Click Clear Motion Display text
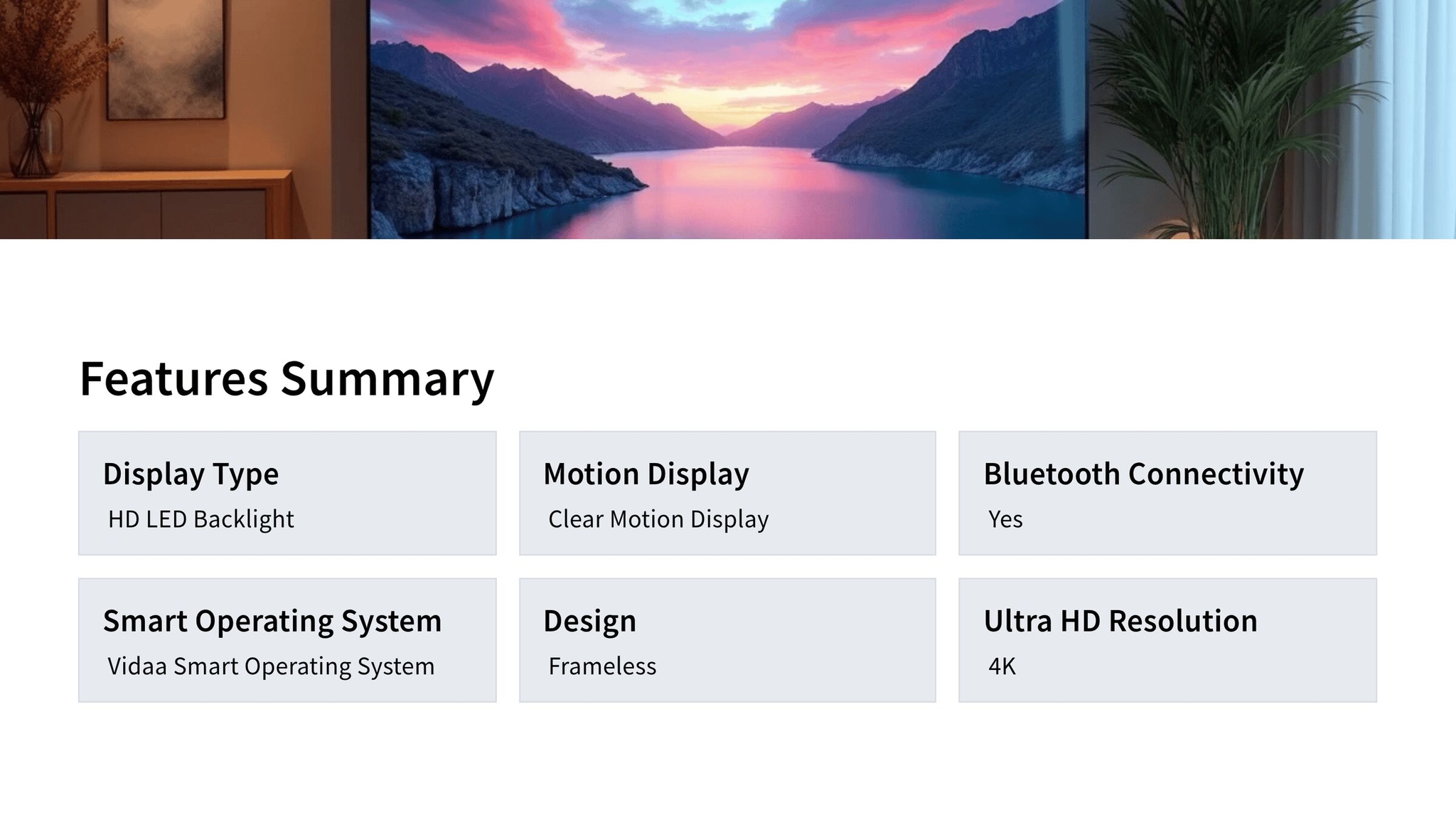Viewport: 1456px width, 820px height. pyautogui.click(x=658, y=519)
